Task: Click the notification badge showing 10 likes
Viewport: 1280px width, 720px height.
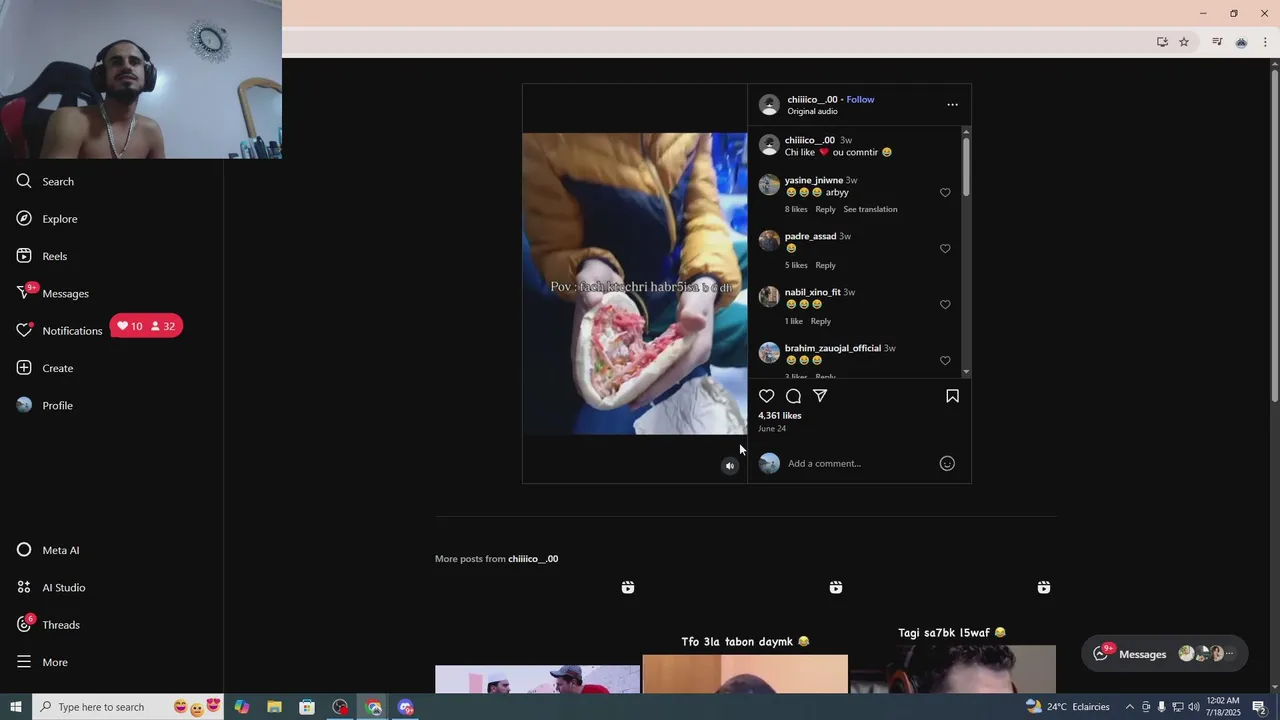Action: (x=129, y=326)
